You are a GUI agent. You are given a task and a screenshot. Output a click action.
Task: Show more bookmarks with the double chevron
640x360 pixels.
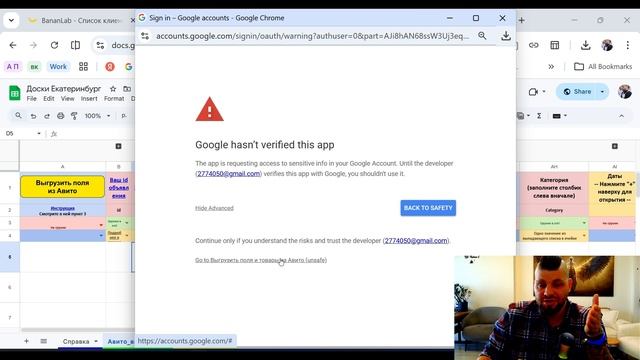point(551,67)
